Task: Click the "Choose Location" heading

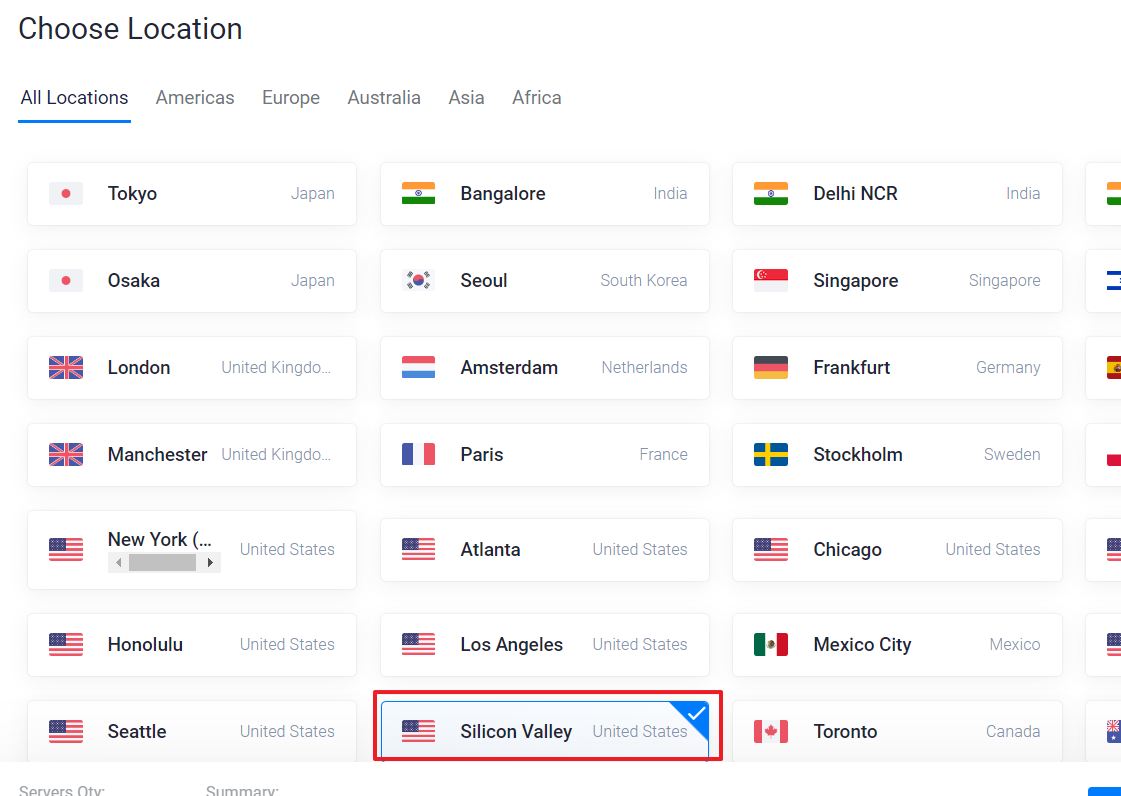Action: coord(130,29)
